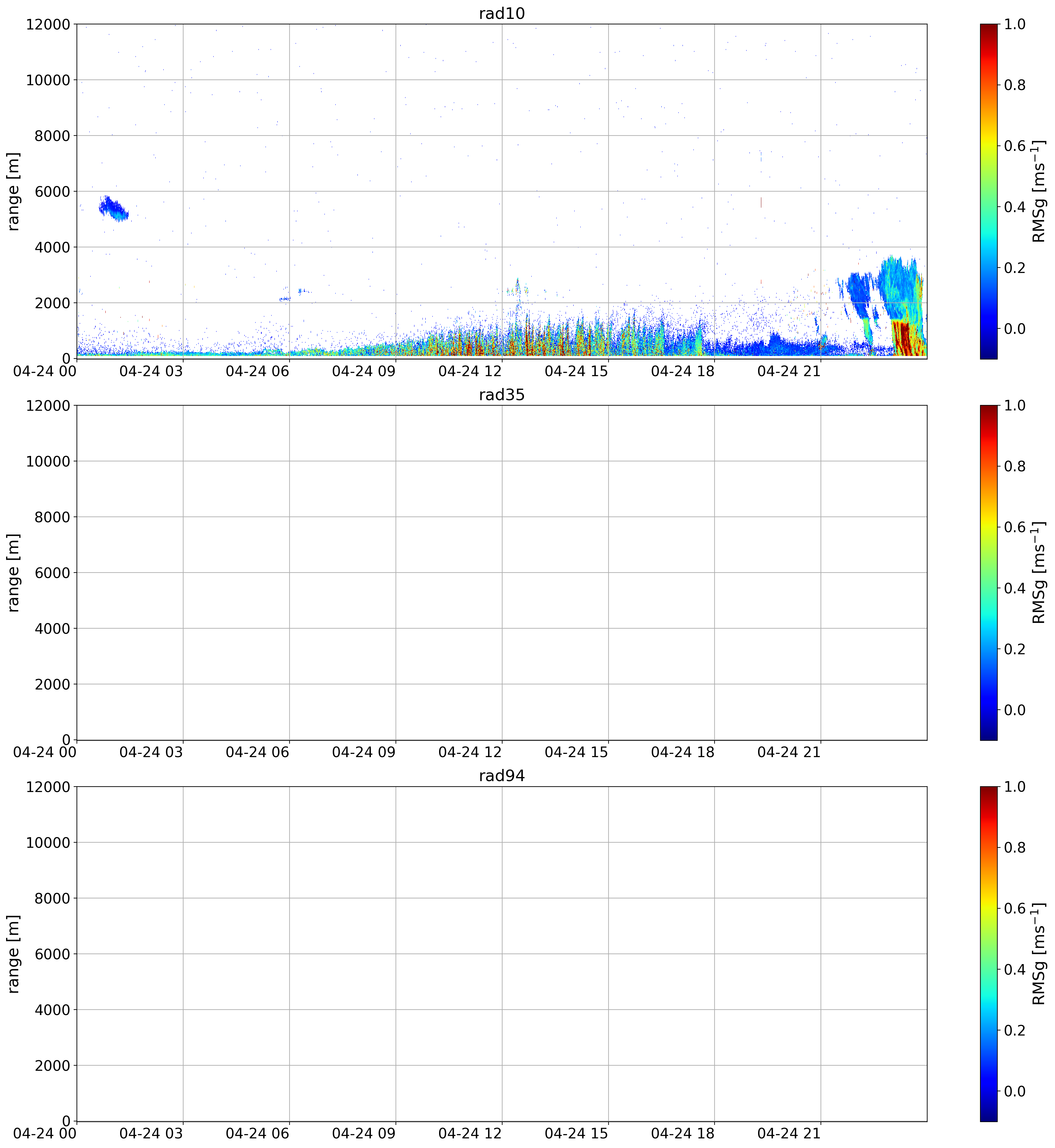Click the blue cloud echo near 5500 m in rad10
Screen dimensions: 1055x1148
114,209
